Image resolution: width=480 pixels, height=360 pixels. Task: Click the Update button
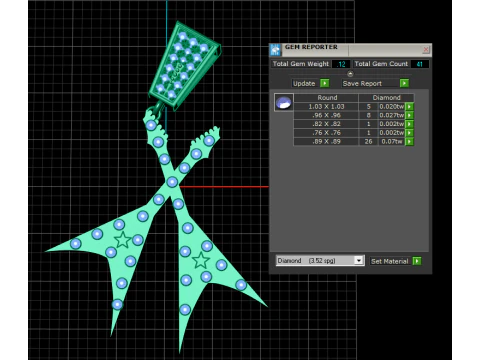tap(304, 83)
